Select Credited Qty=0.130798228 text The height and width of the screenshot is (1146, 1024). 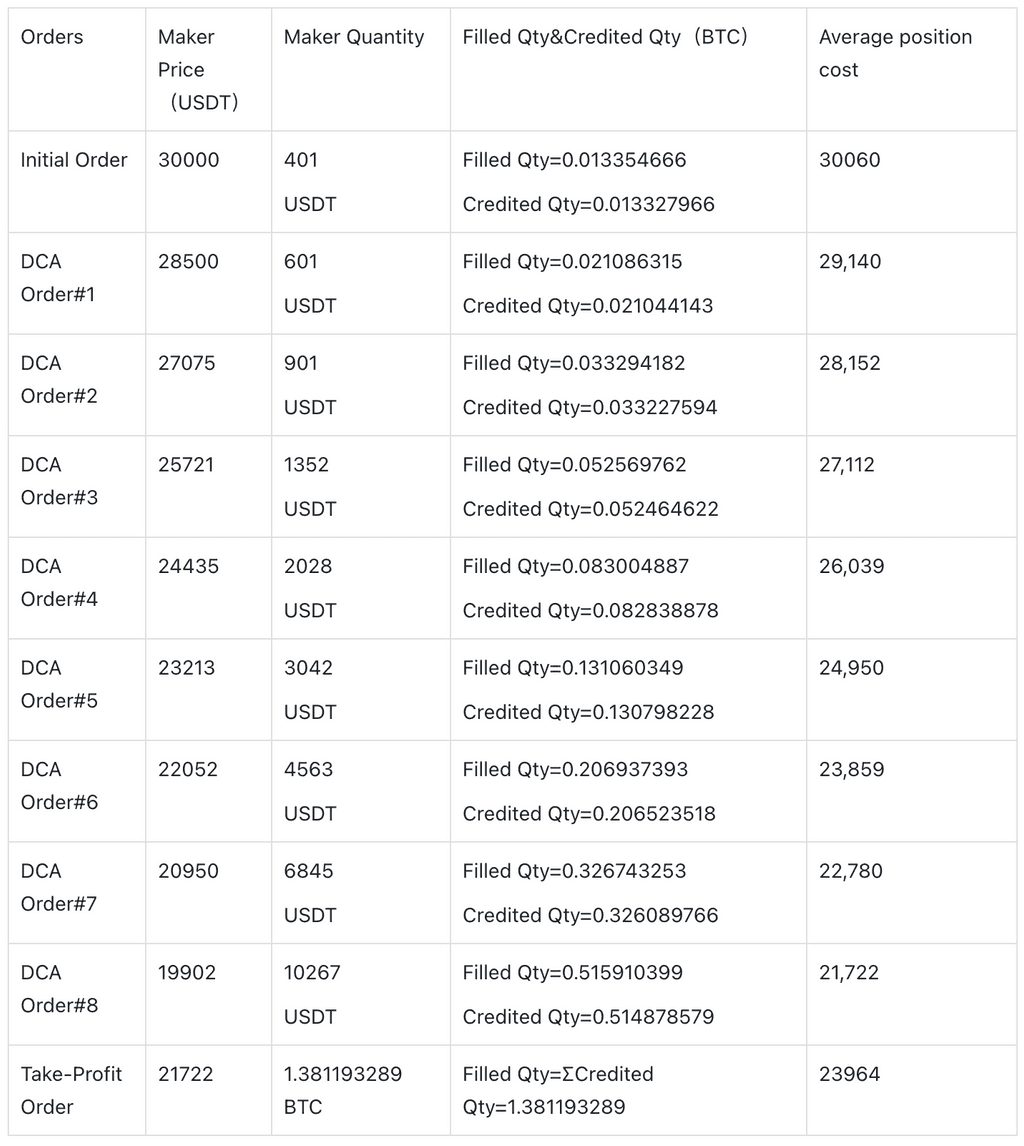[590, 712]
